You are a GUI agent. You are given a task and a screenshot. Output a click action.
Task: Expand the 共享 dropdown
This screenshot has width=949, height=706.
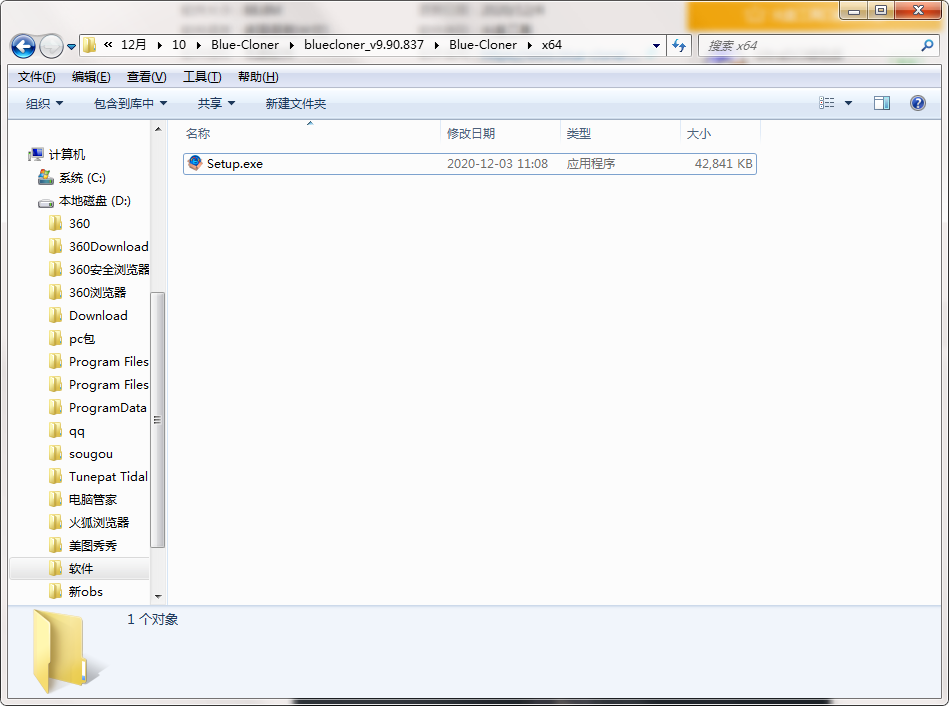tap(216, 104)
